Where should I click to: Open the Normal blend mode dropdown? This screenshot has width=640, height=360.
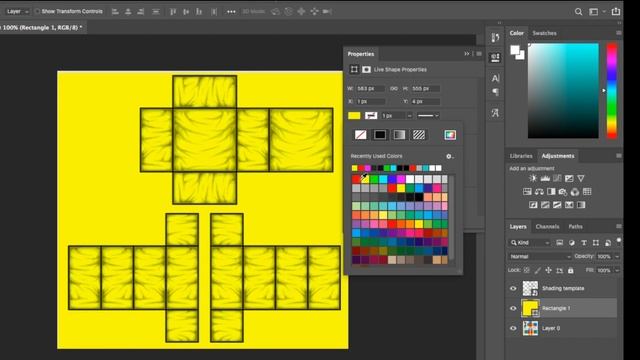(540, 256)
